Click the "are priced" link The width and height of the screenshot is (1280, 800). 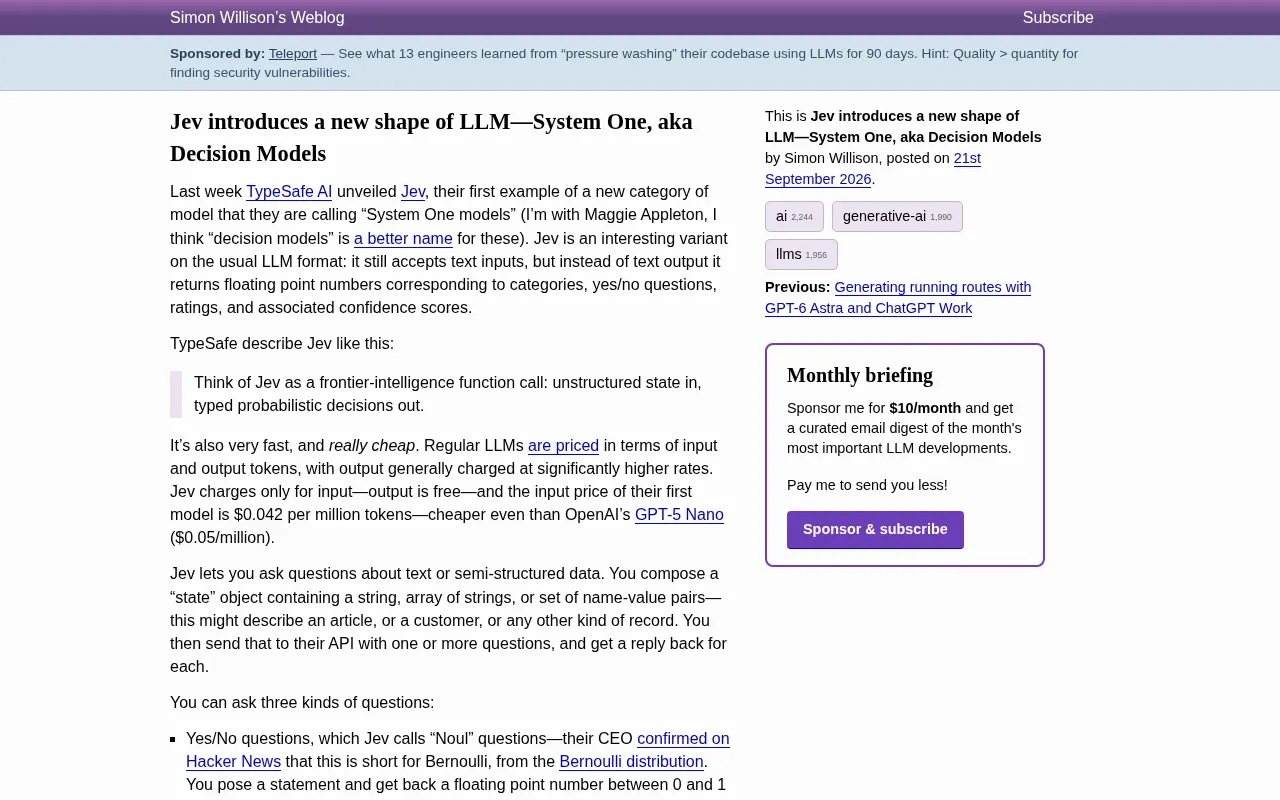563,445
